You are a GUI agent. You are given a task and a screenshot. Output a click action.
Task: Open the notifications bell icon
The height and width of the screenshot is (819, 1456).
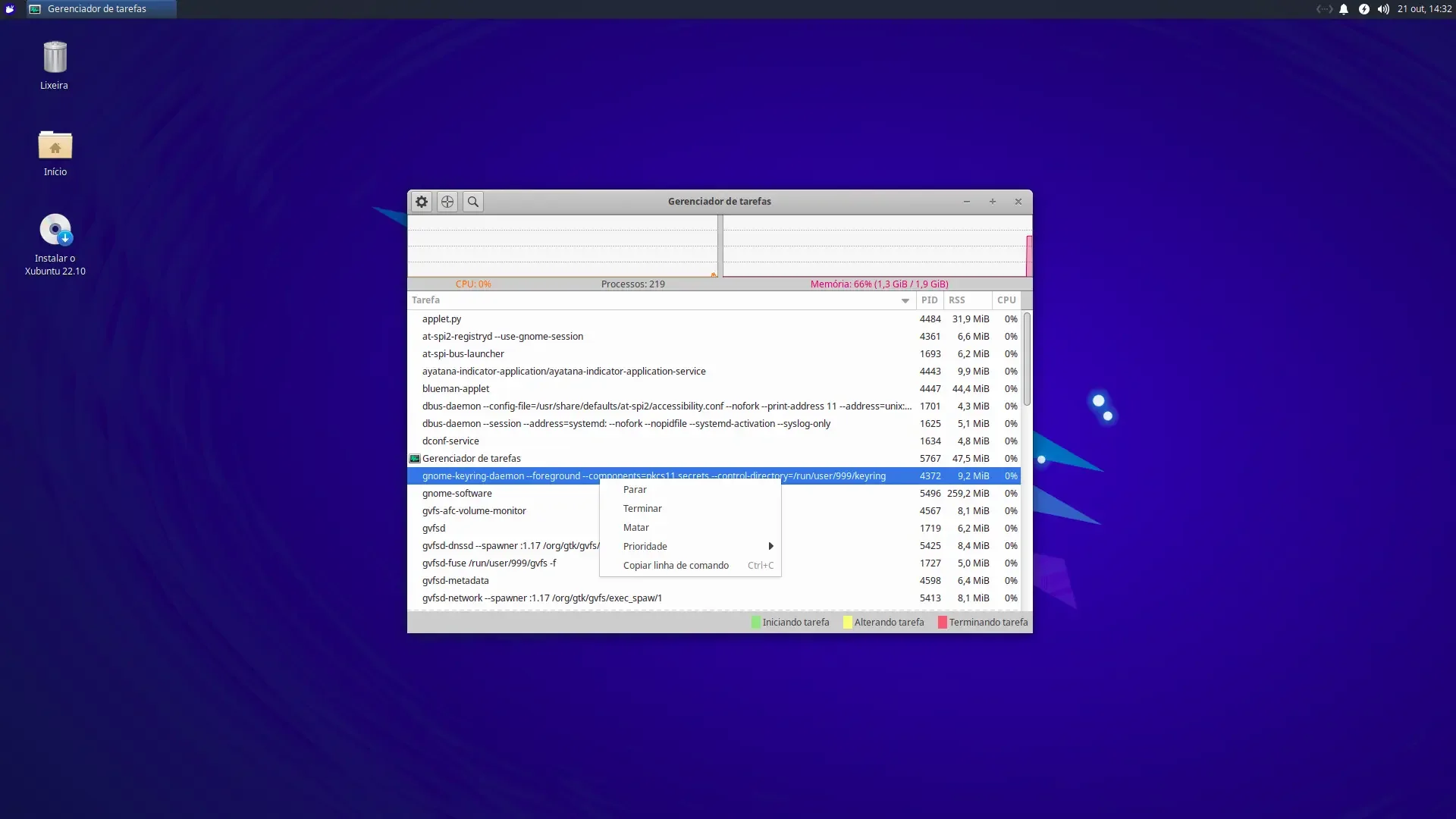(x=1344, y=9)
